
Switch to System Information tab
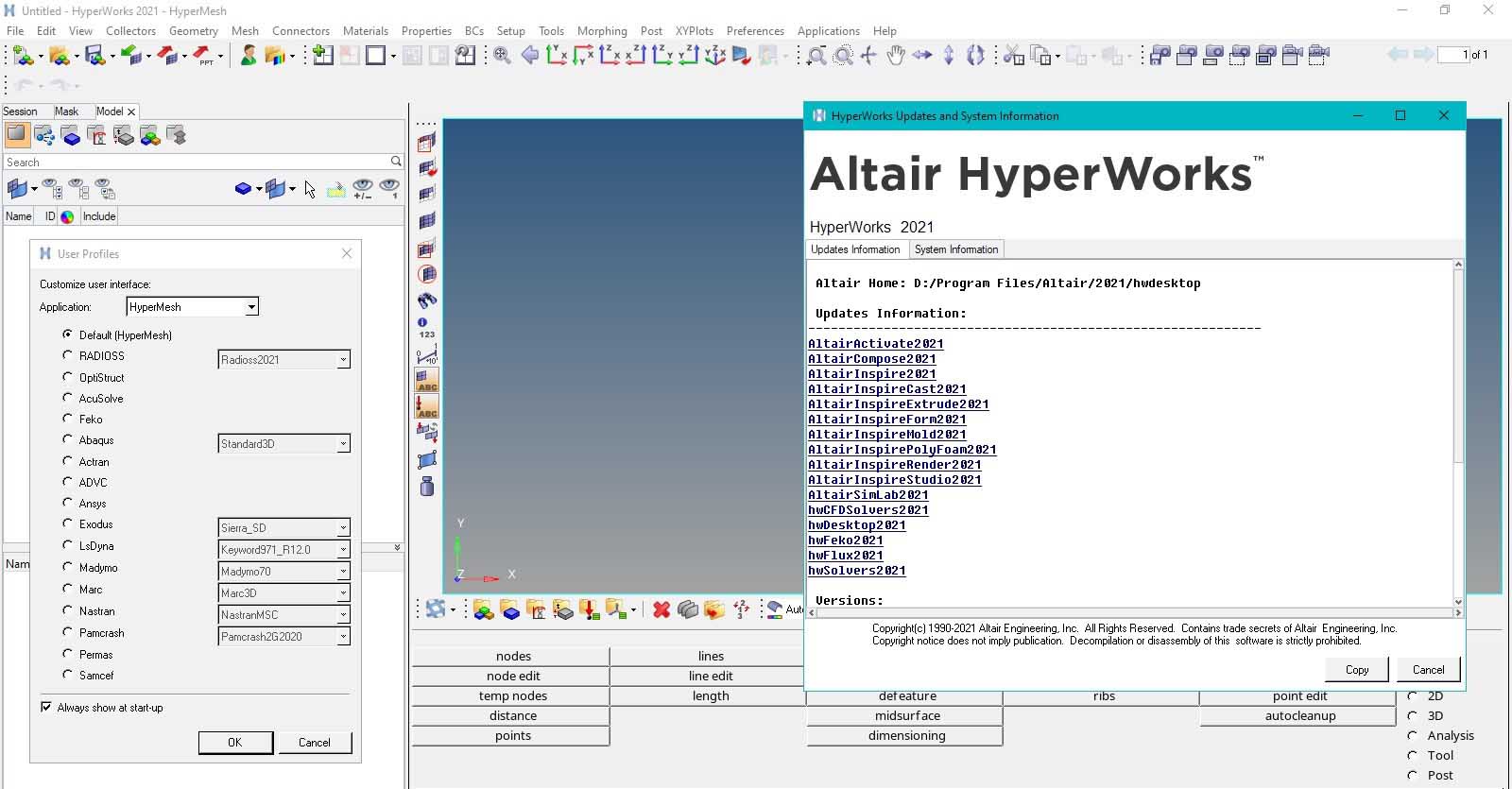pos(956,249)
